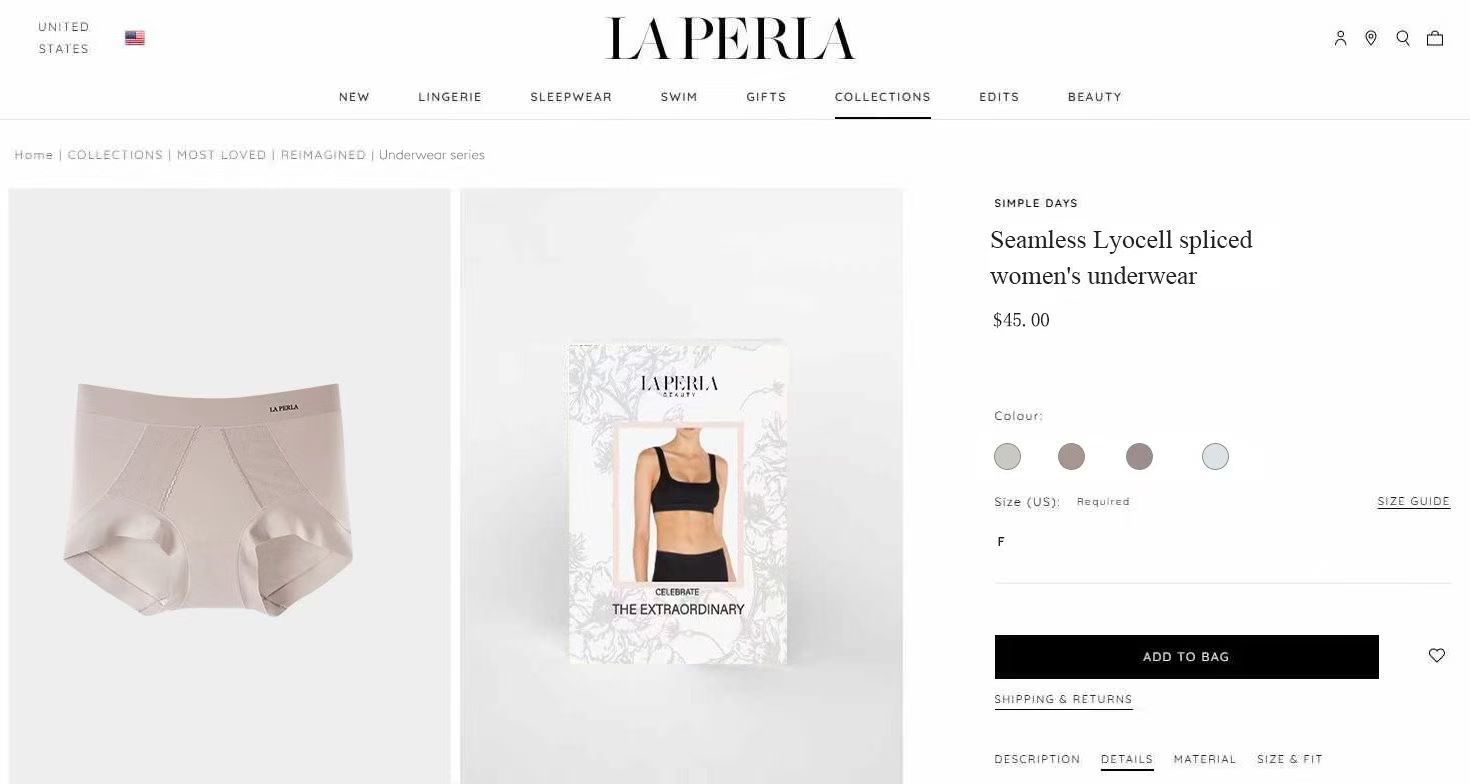
Task: Open the LINGERIE menu
Action: coord(450,97)
